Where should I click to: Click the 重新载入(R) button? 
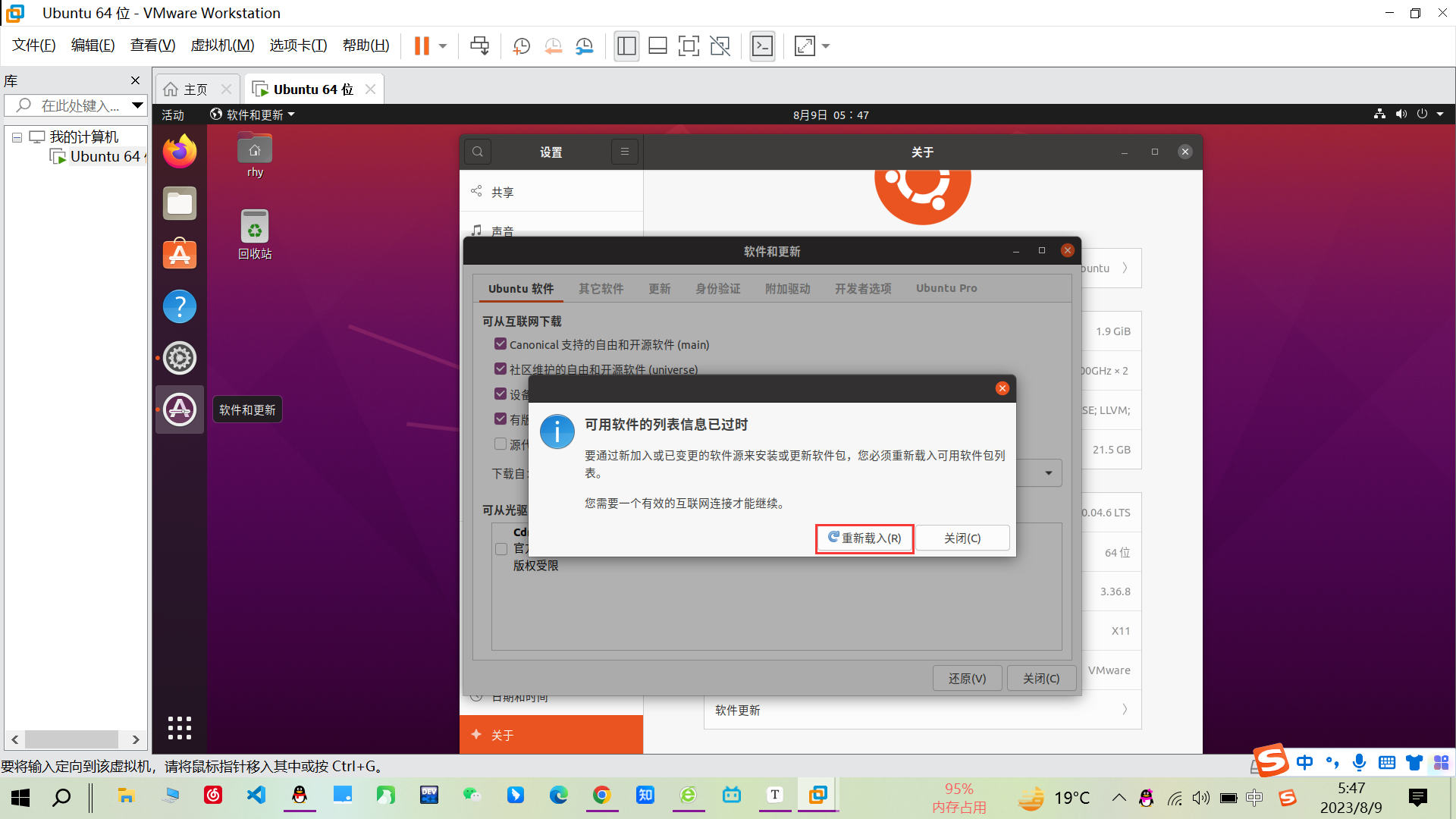pyautogui.click(x=864, y=538)
